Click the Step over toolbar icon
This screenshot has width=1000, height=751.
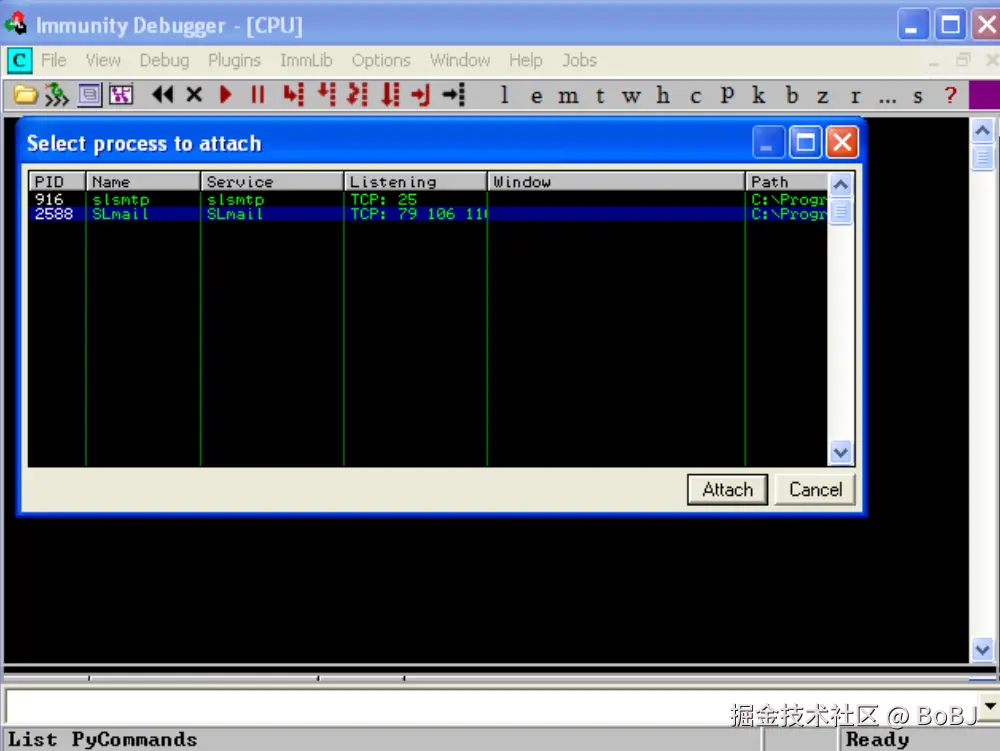[x=327, y=95]
